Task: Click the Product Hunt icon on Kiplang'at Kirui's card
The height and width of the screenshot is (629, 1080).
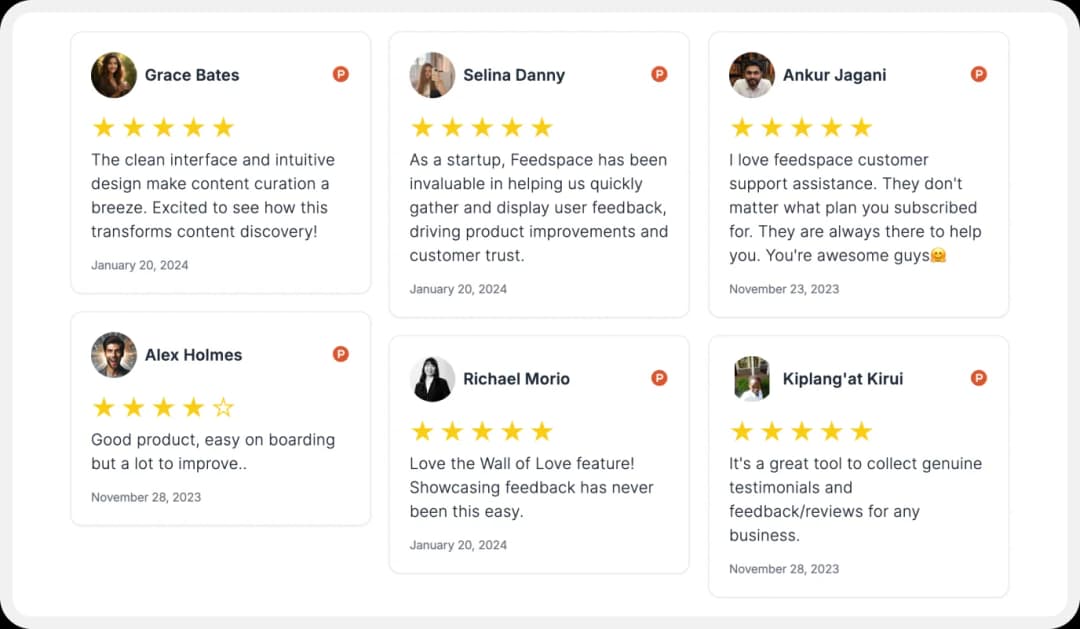Action: (x=978, y=378)
